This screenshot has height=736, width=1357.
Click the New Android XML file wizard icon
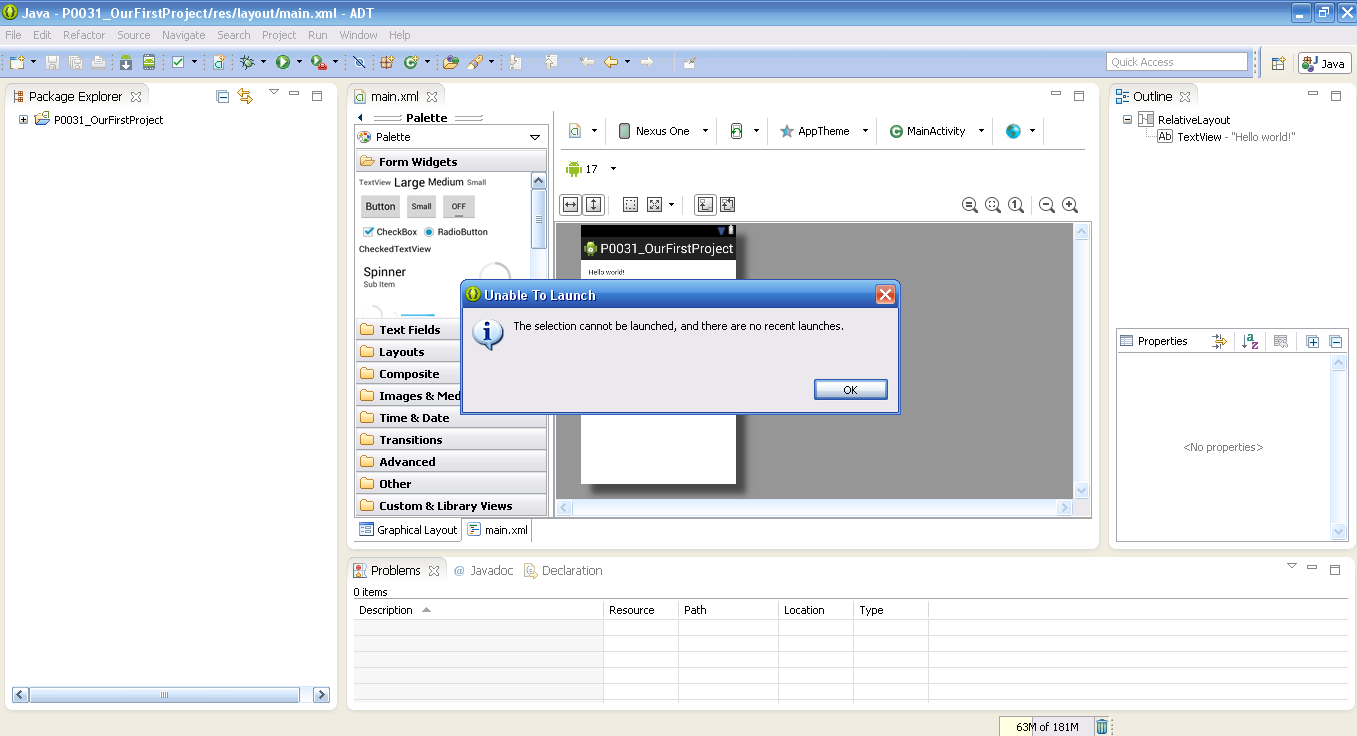(220, 62)
